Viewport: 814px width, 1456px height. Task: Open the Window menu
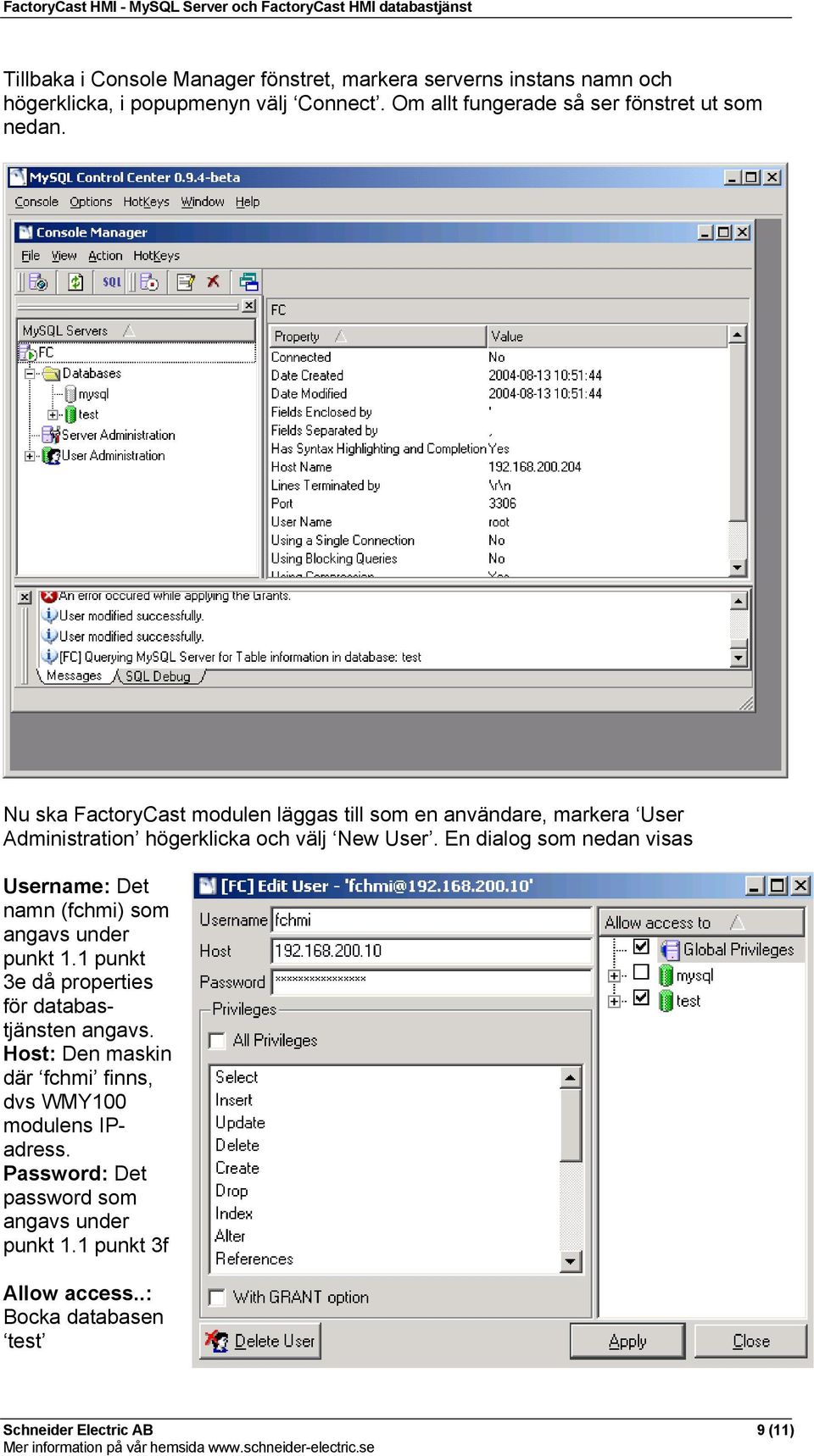coord(203,202)
